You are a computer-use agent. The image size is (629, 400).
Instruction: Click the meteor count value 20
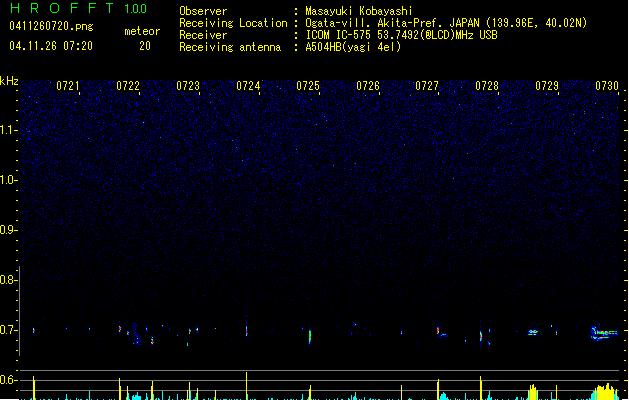pyautogui.click(x=145, y=46)
